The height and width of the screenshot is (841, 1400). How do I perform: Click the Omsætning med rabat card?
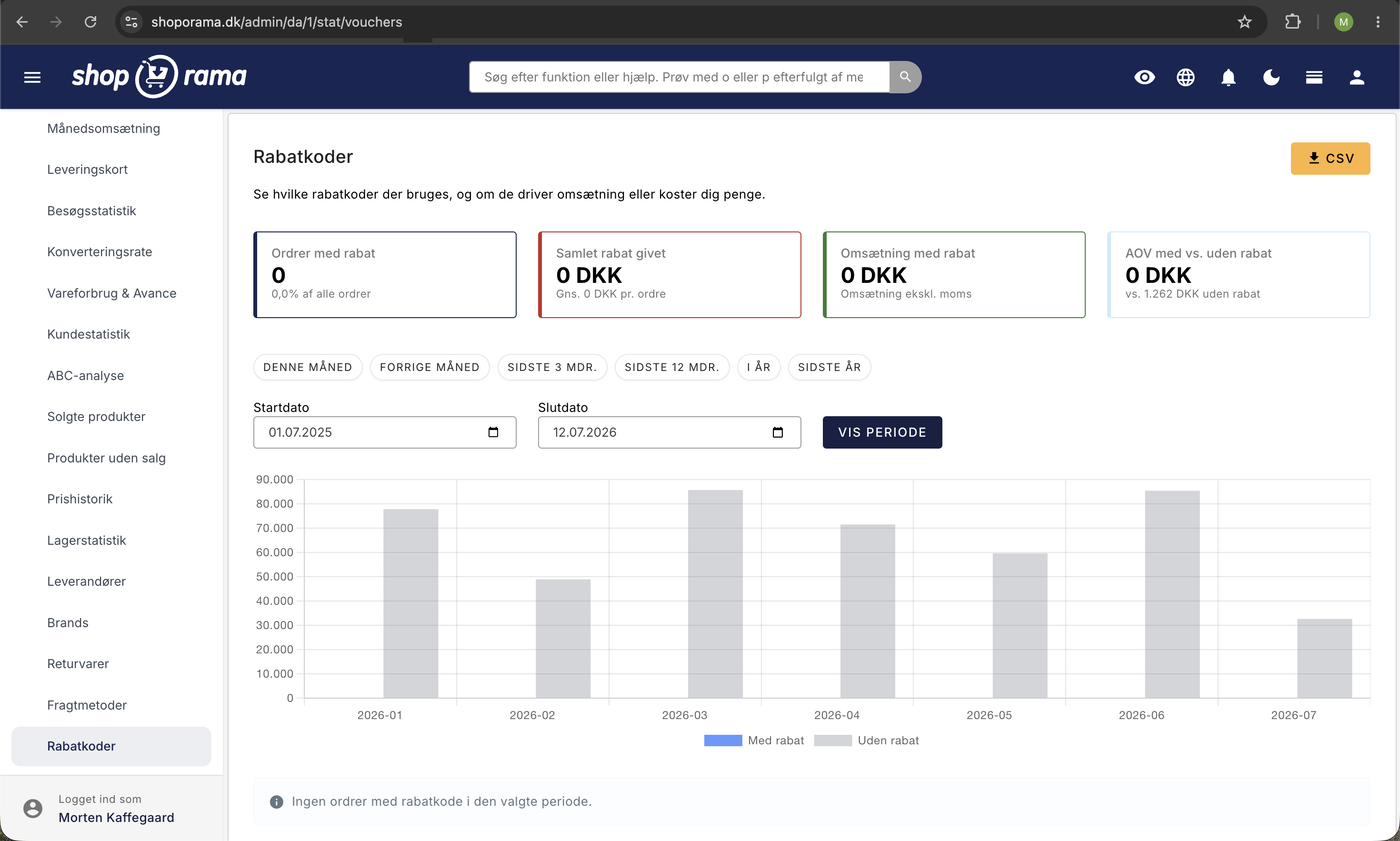[x=954, y=275]
